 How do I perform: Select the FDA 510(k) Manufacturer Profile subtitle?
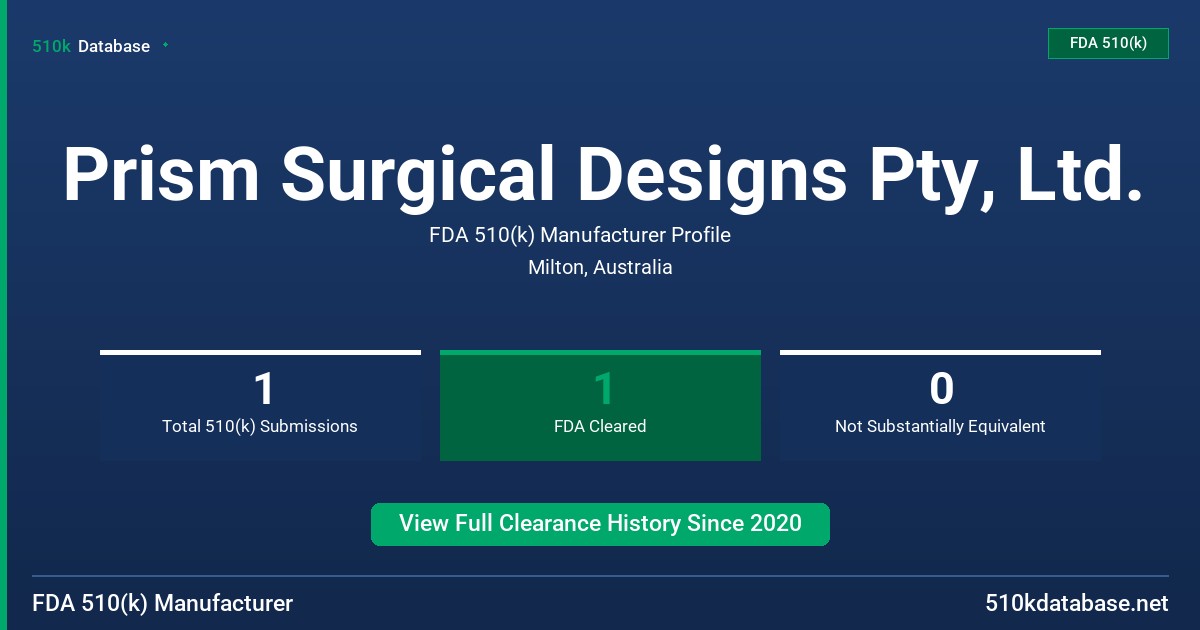[x=580, y=235]
